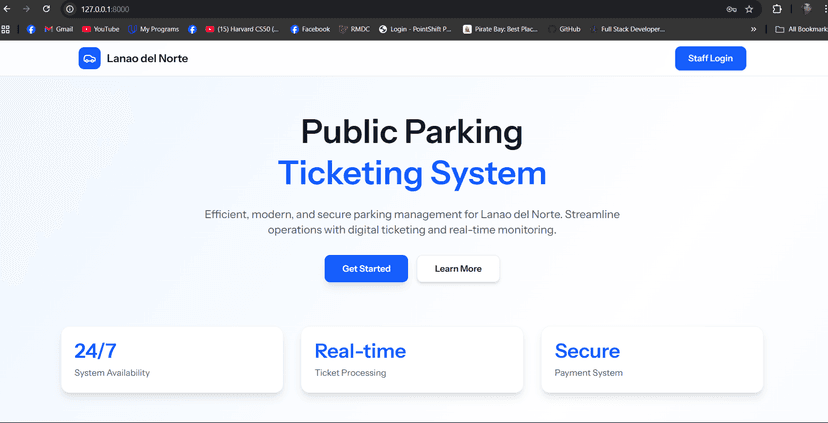Image resolution: width=828 pixels, height=423 pixels.
Task: Click the System Availability label
Action: click(112, 373)
